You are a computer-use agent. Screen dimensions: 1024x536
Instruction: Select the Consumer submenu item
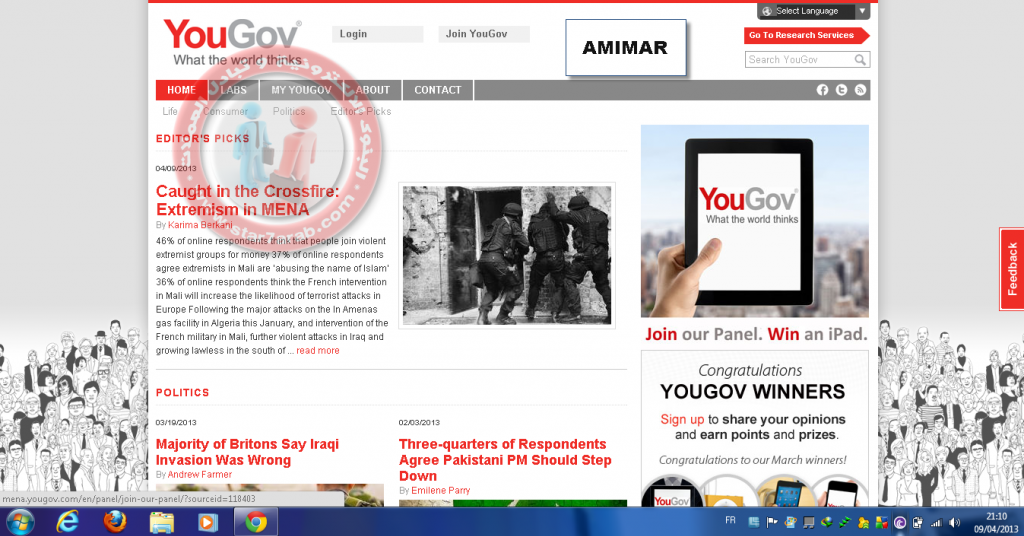(225, 112)
